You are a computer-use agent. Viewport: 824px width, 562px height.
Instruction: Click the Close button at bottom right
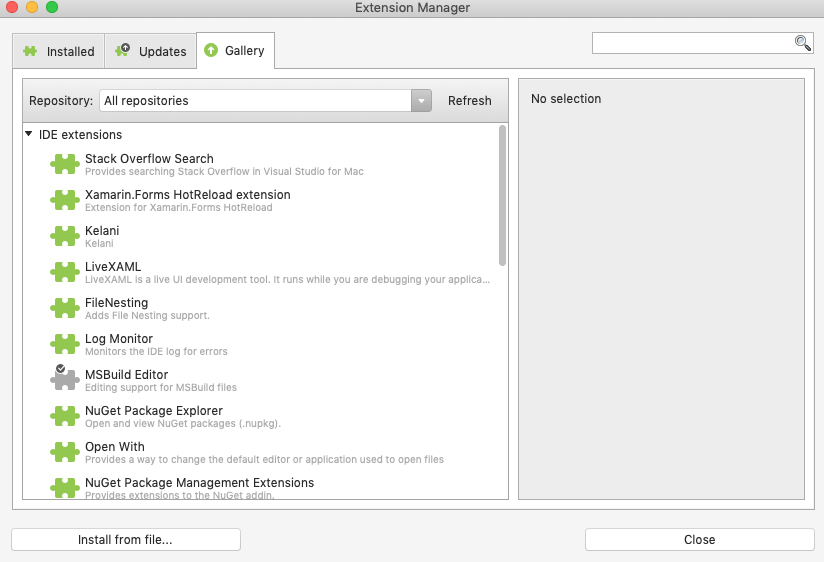click(699, 540)
